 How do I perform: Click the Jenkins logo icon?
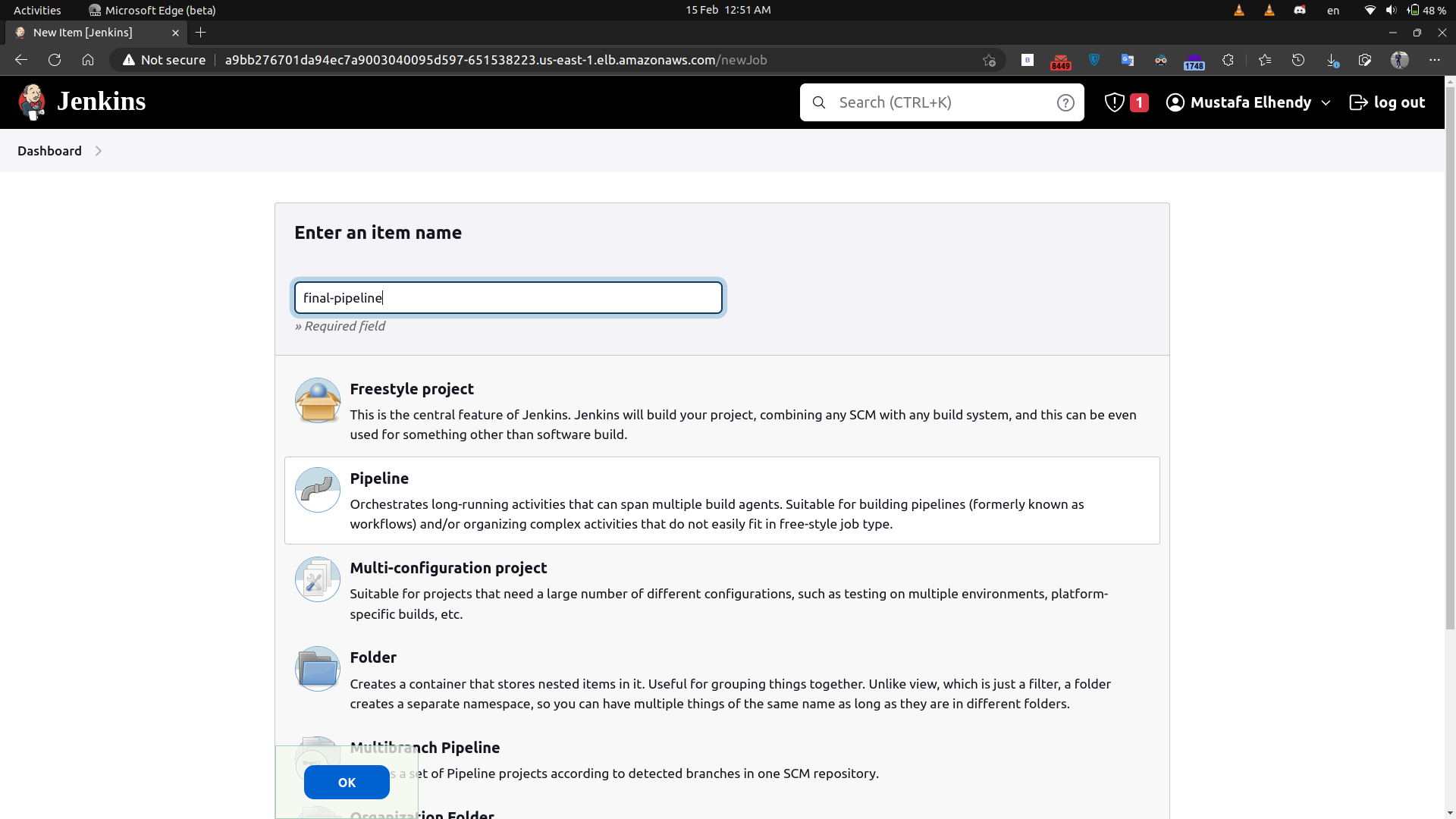pos(32,101)
